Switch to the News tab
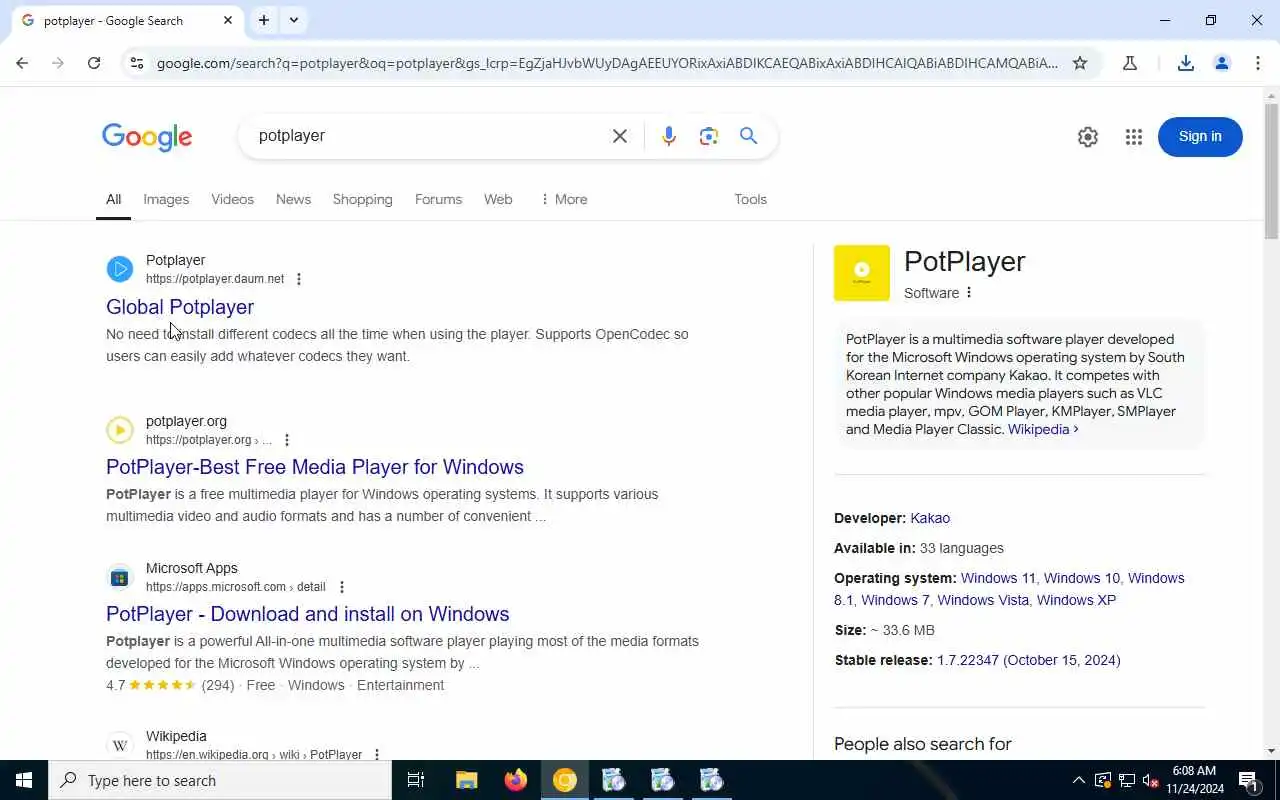Viewport: 1280px width, 800px height. coord(293,199)
